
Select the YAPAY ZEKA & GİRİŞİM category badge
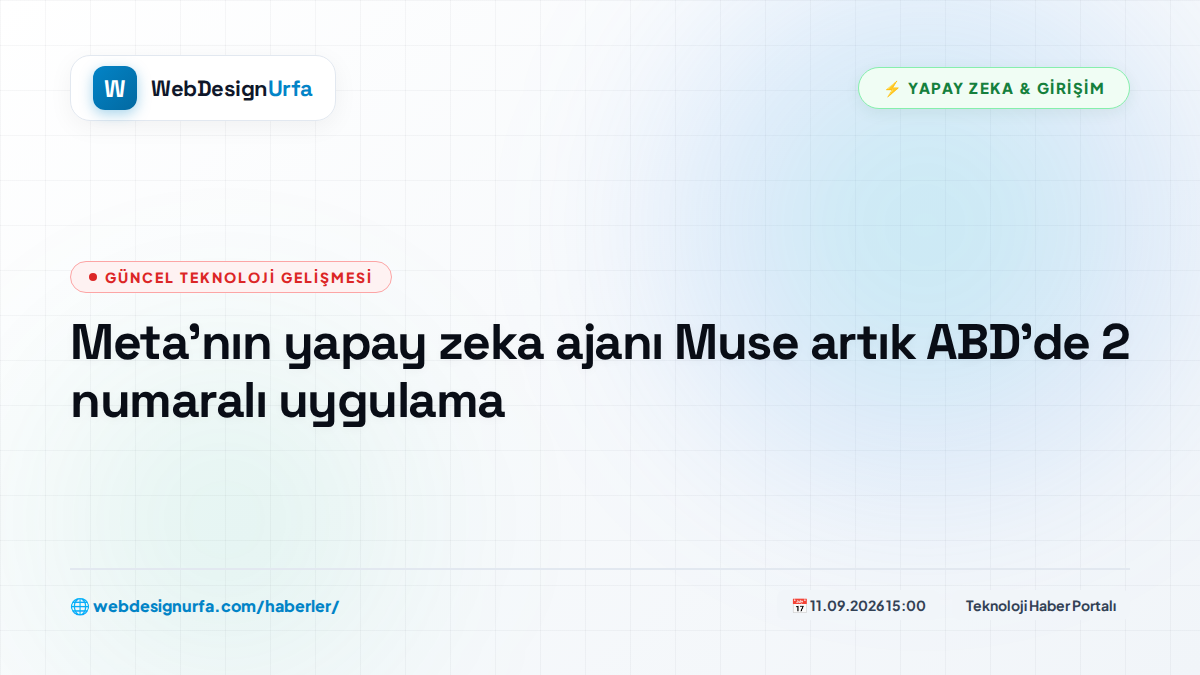tap(994, 88)
